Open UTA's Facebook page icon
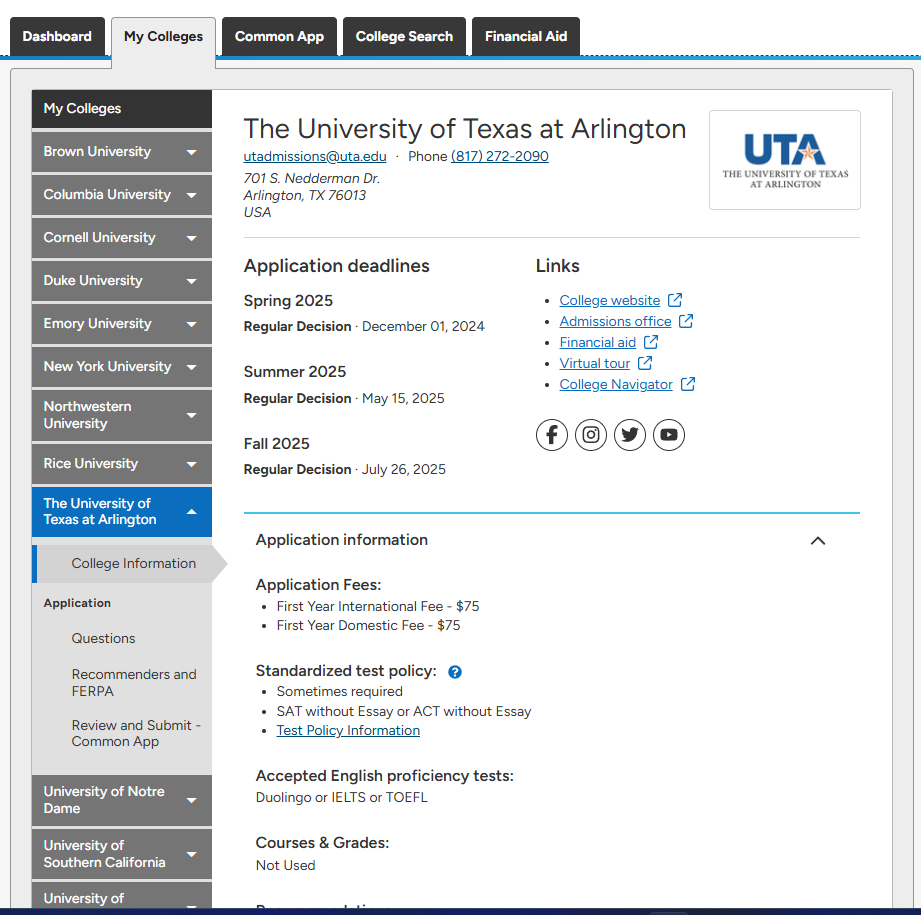The height and width of the screenshot is (915, 921). 552,435
